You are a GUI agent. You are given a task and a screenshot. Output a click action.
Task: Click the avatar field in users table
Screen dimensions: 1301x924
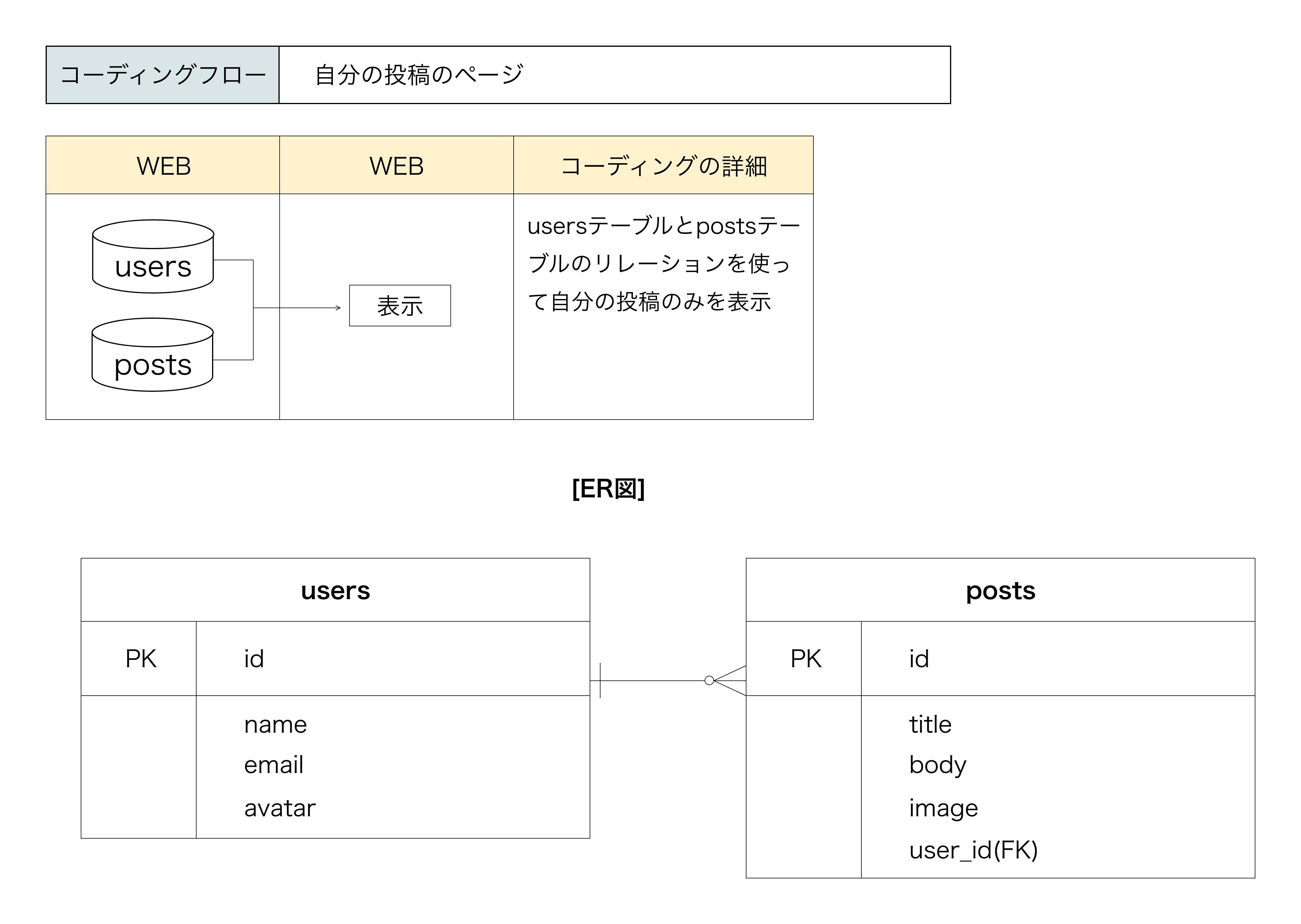pos(279,808)
